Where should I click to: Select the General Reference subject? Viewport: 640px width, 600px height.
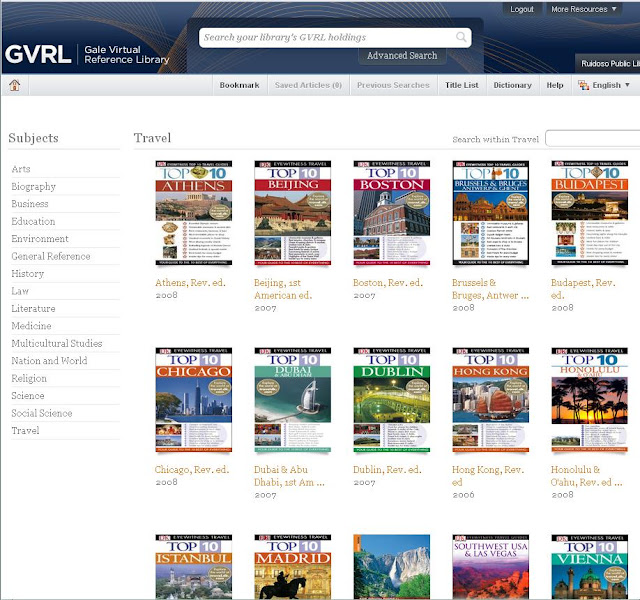51,256
